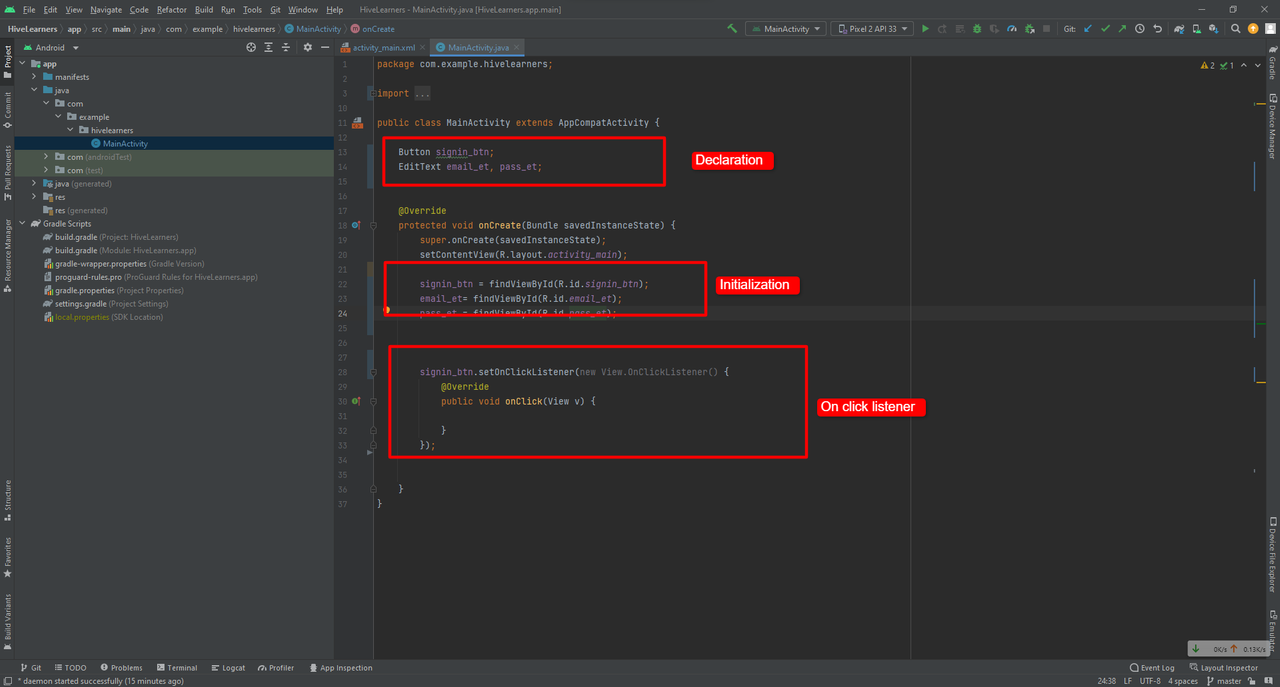Close the MainActivity.java tab
The height and width of the screenshot is (687, 1280).
[x=516, y=47]
